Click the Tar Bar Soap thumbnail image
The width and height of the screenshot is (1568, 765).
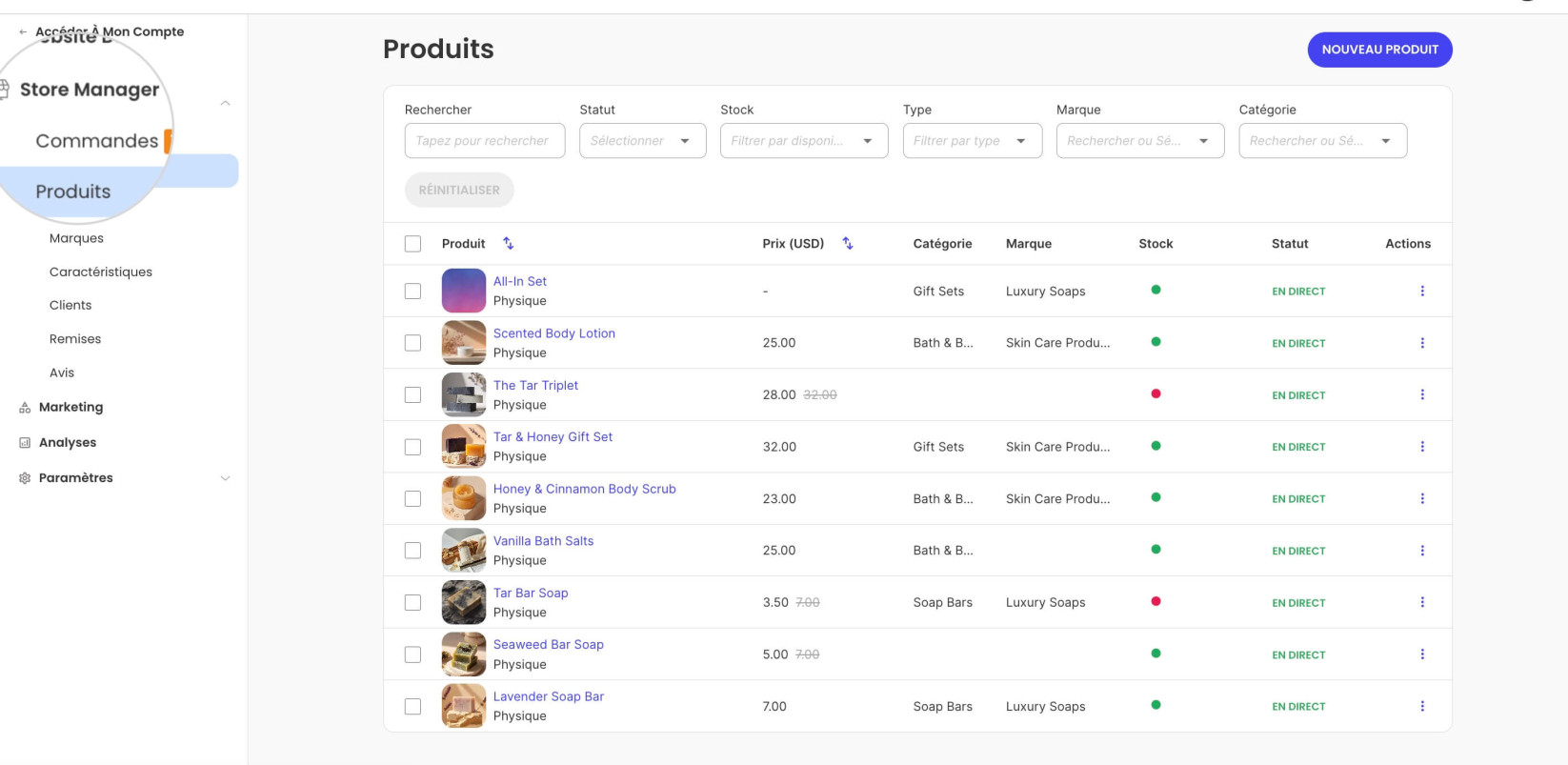tap(464, 602)
